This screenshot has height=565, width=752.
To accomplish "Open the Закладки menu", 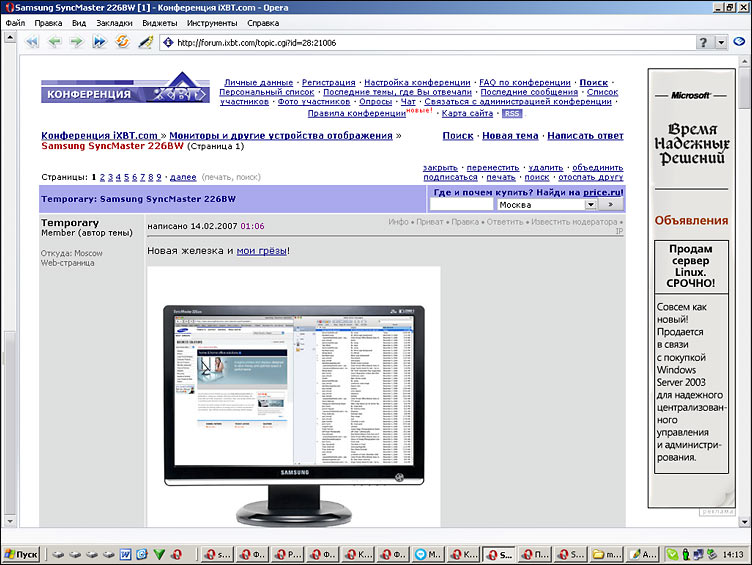I will (114, 23).
